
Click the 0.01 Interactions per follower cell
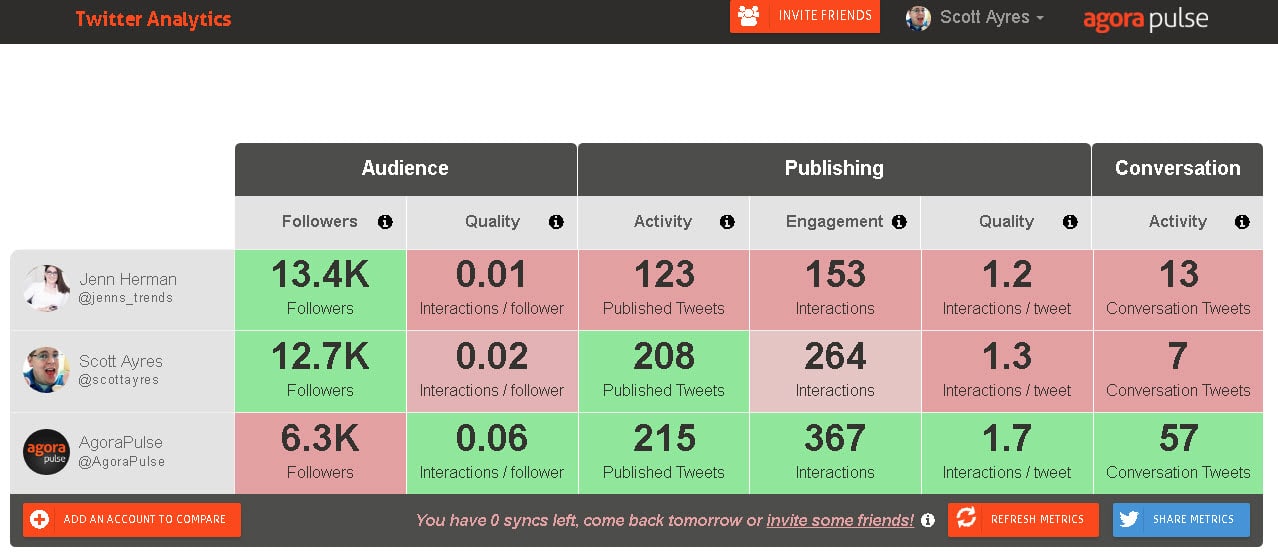(492, 289)
